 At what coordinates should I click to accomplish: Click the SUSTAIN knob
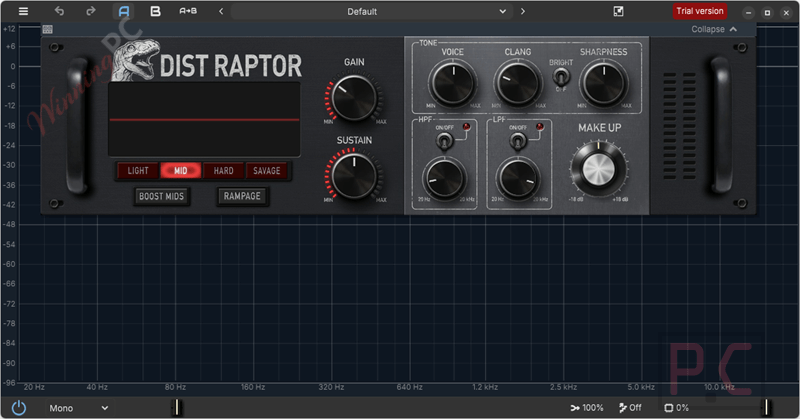click(x=354, y=177)
